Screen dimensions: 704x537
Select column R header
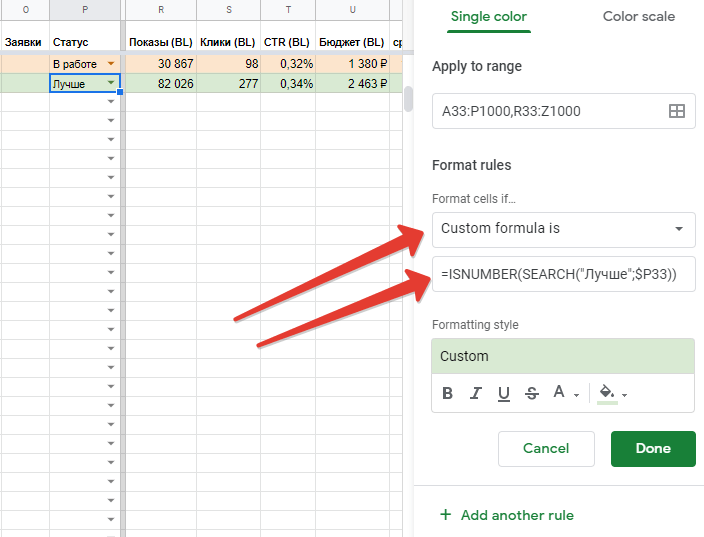[x=161, y=10]
